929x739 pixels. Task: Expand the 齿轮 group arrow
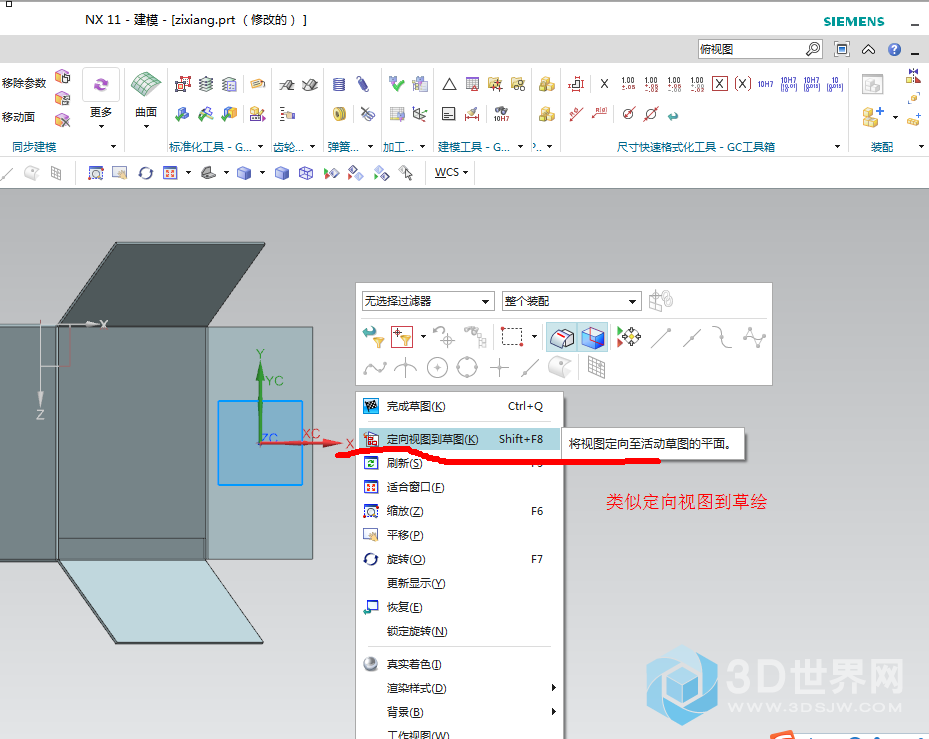point(312,146)
